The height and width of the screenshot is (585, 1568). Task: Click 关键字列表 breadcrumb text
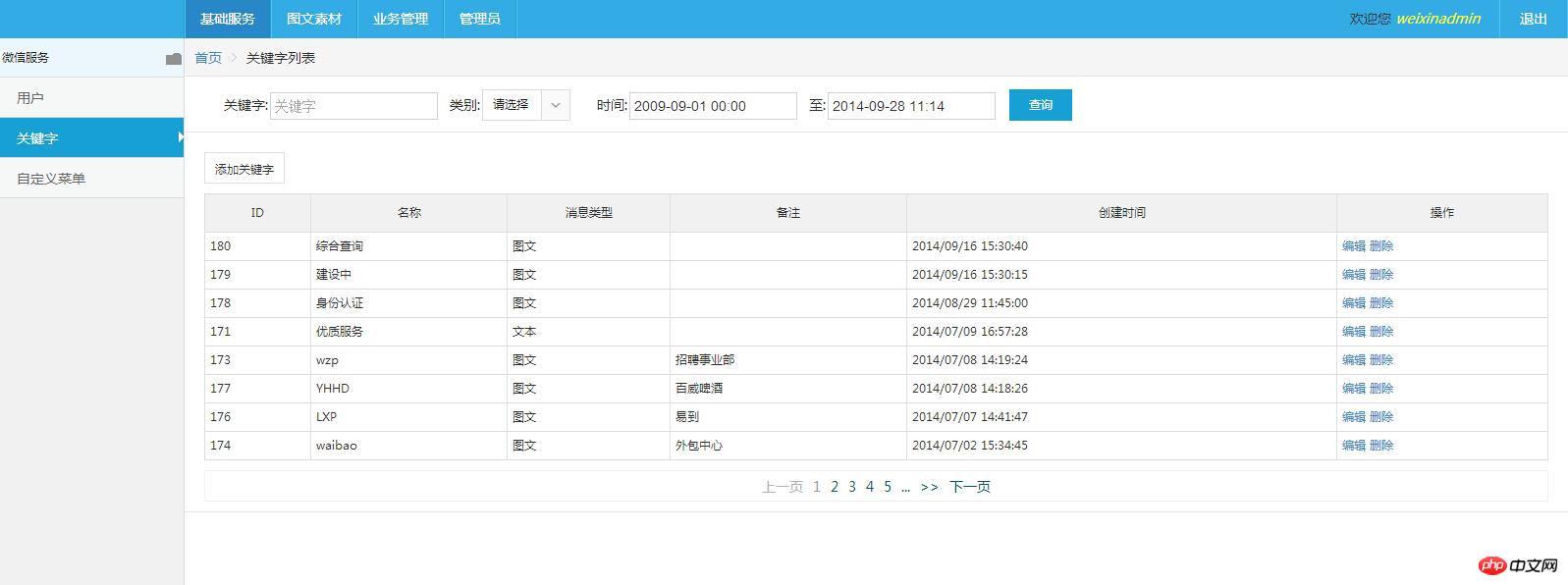click(x=281, y=58)
